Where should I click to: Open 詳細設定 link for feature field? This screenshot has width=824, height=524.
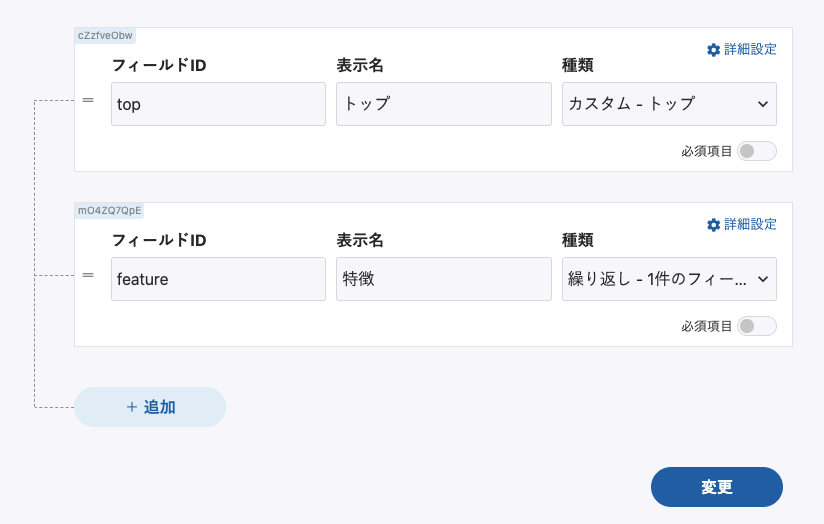pos(750,225)
